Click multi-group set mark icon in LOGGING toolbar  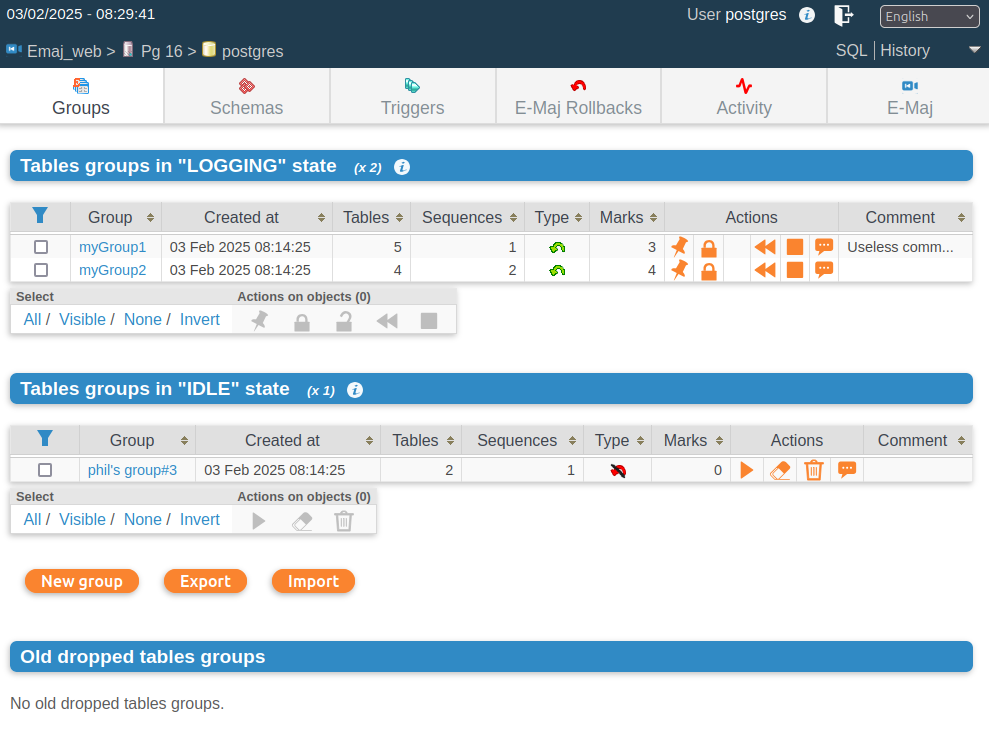[x=259, y=320]
